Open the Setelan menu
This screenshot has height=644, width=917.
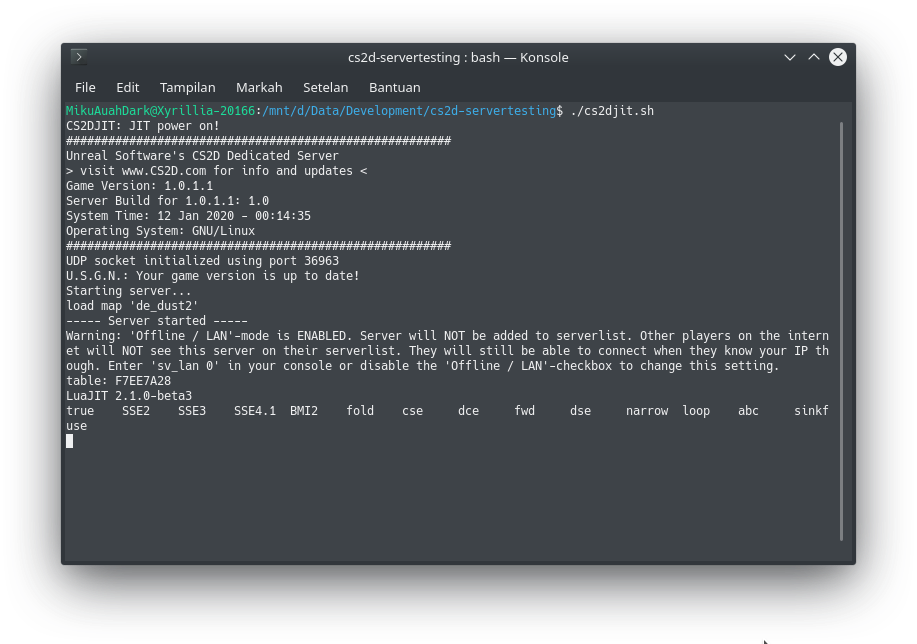point(325,87)
